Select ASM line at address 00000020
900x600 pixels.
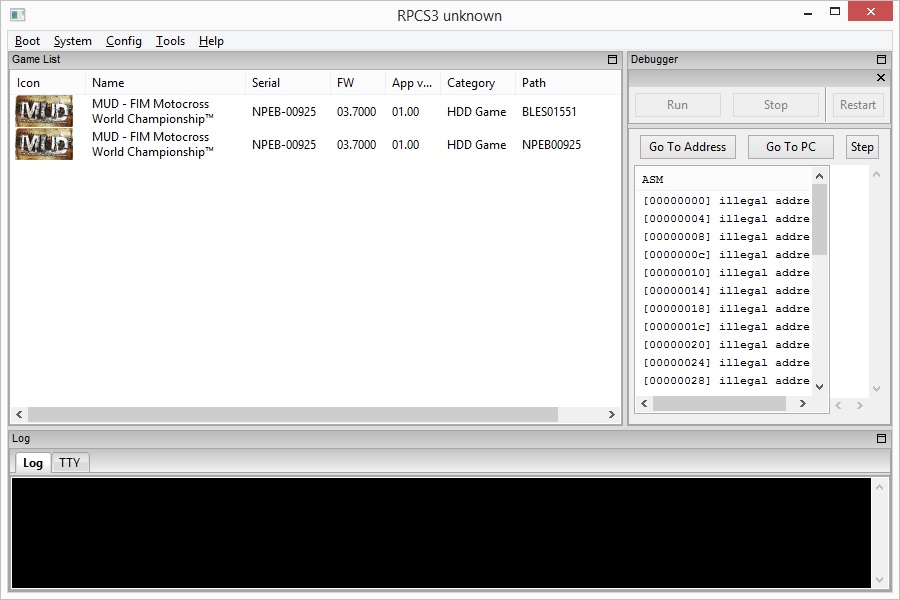726,344
